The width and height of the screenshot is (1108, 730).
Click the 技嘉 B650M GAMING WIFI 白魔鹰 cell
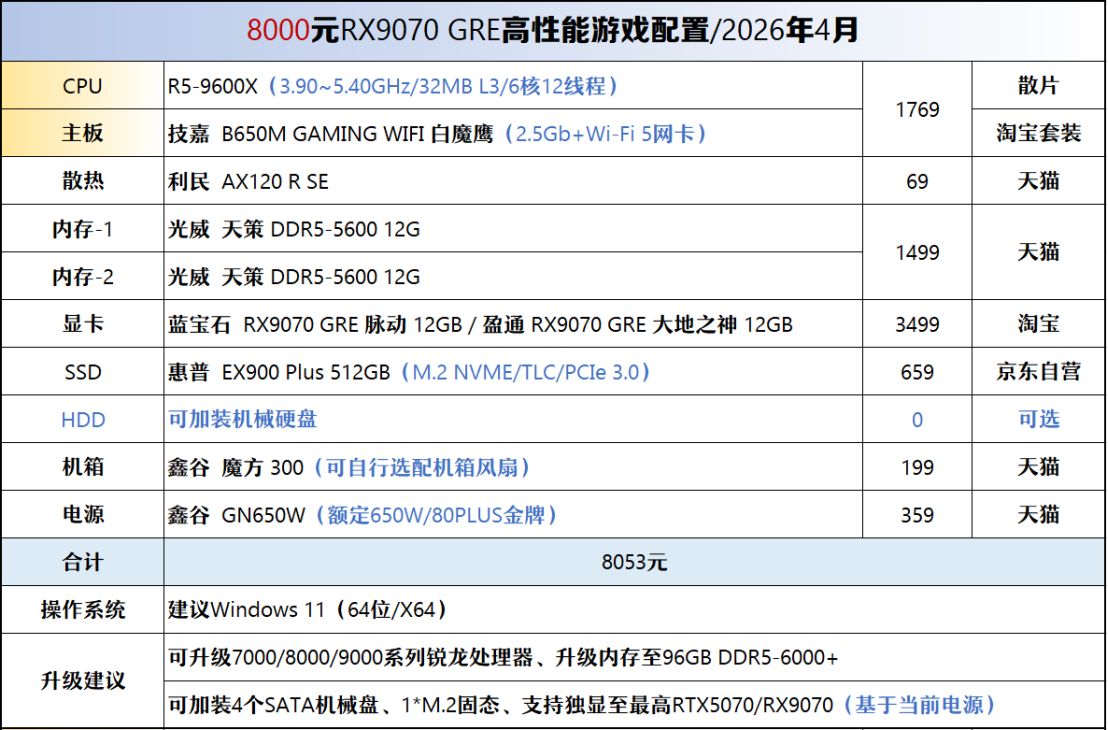[513, 133]
